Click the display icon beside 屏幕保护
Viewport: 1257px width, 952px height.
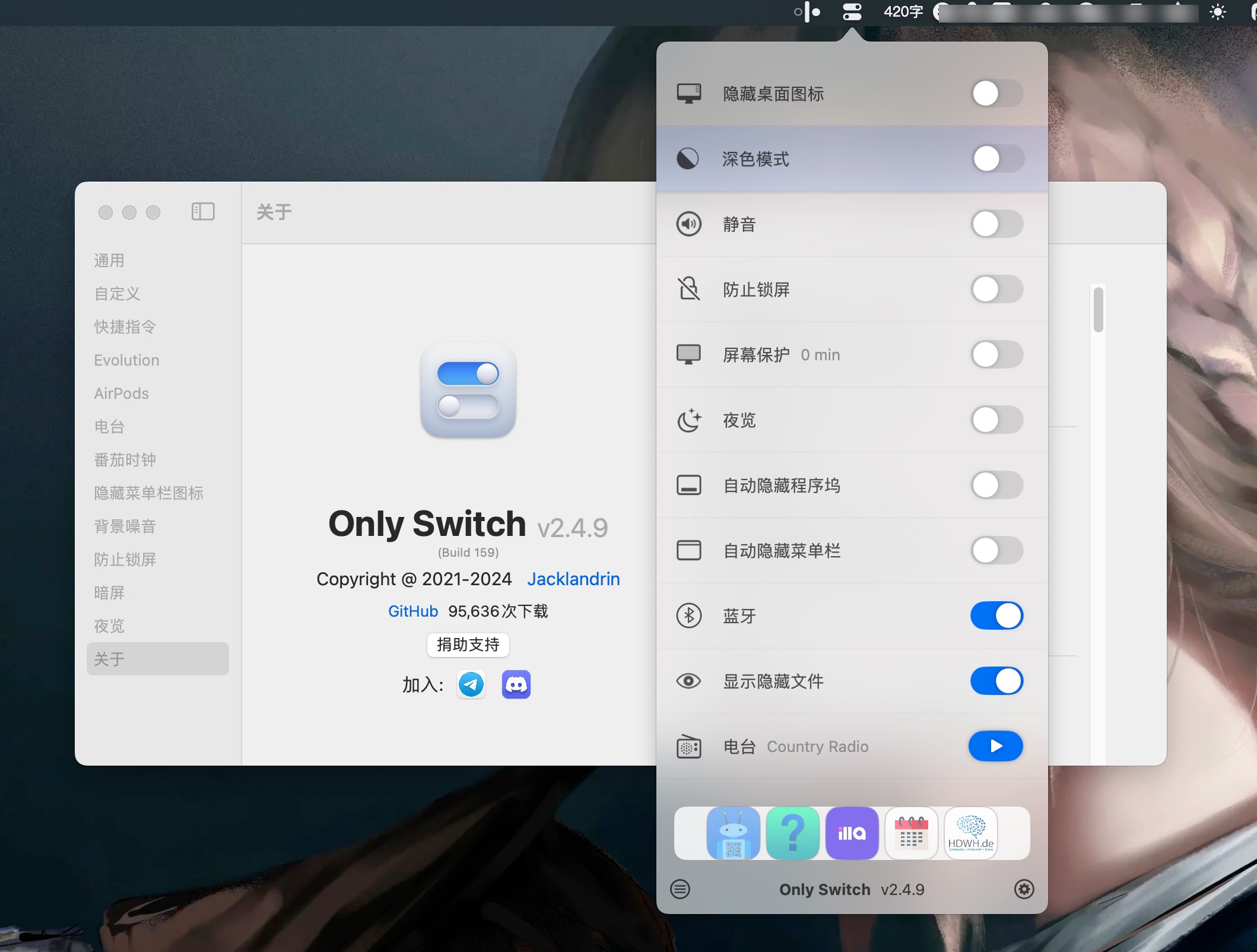pyautogui.click(x=688, y=354)
